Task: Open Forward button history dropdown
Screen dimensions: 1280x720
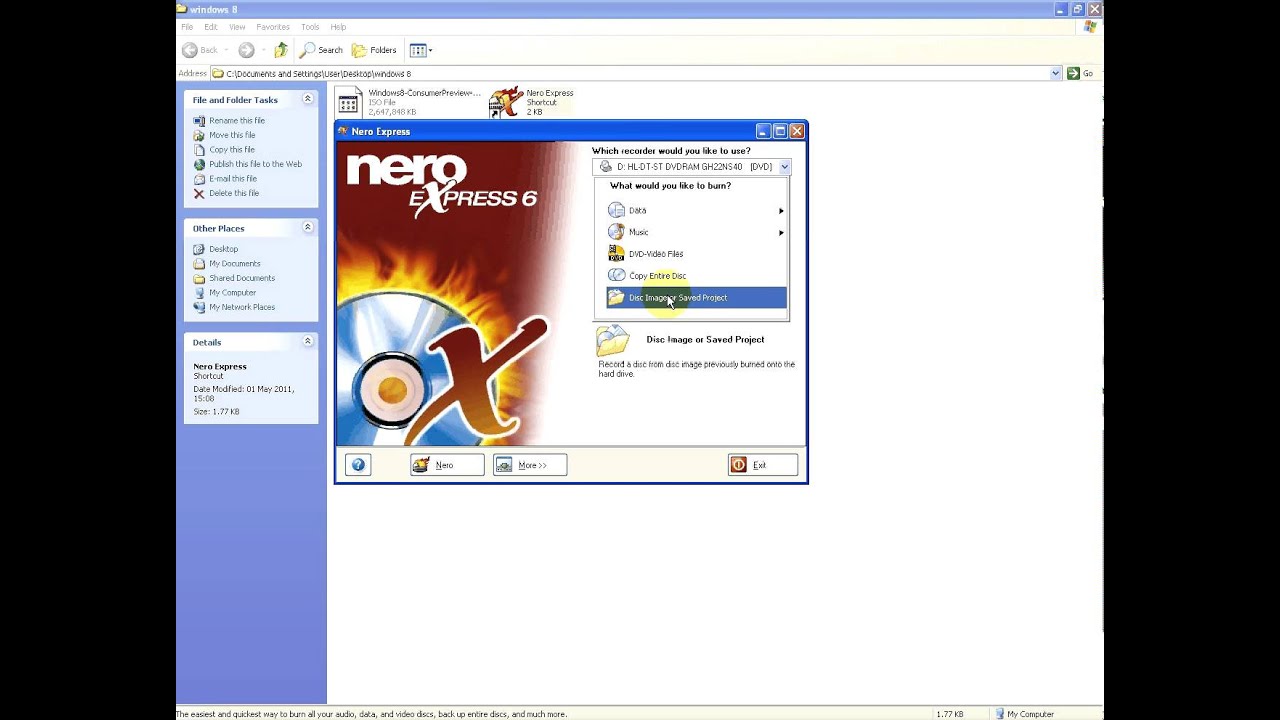Action: (x=262, y=50)
